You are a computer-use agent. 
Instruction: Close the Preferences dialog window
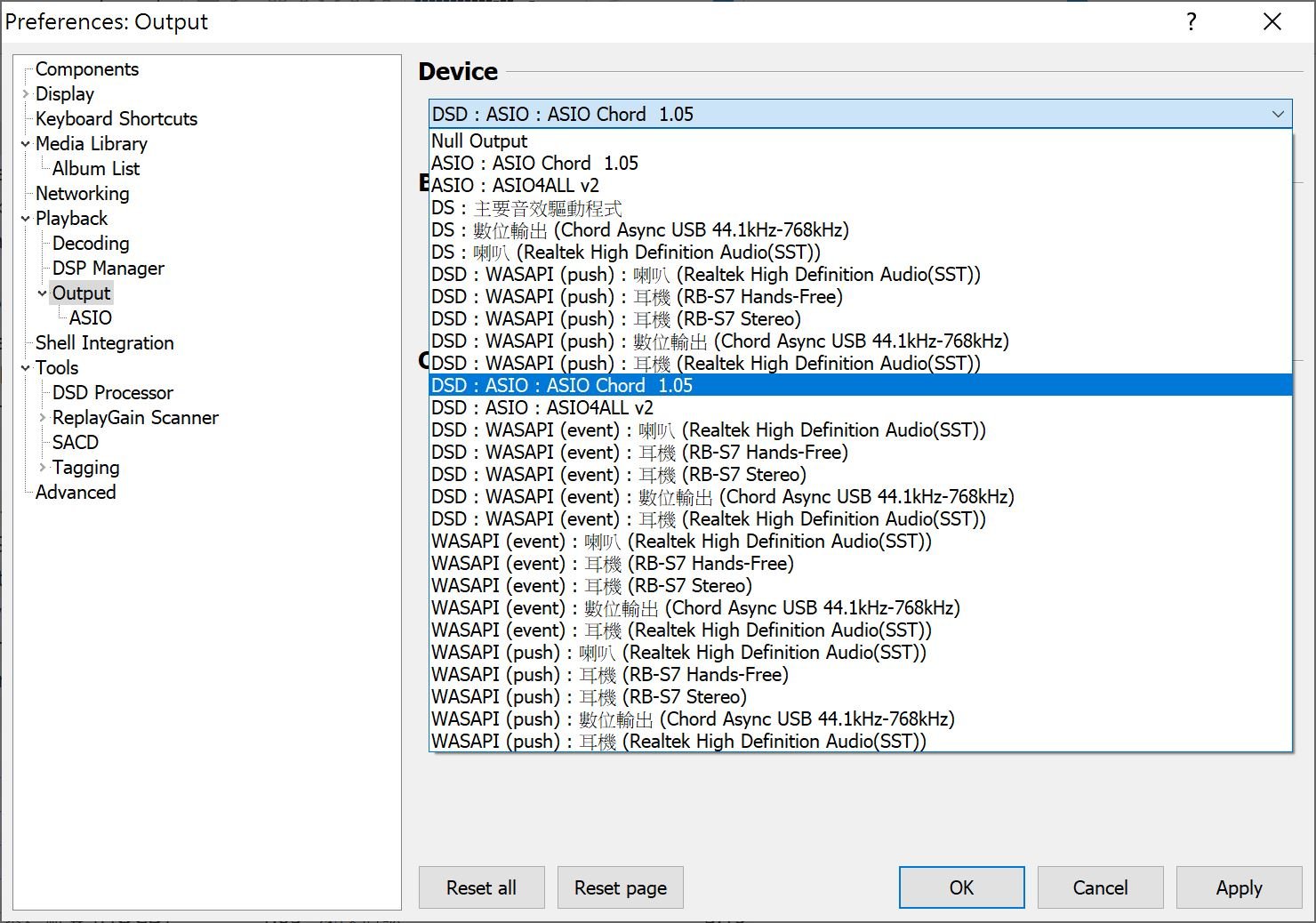(1272, 21)
